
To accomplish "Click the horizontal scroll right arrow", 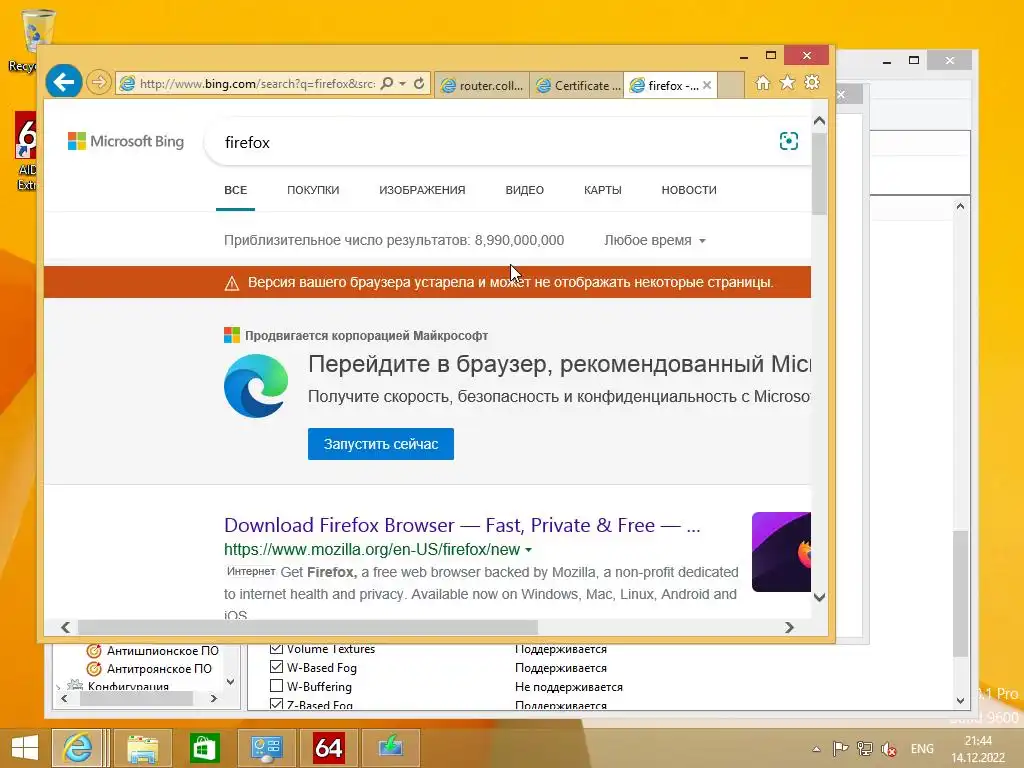I will click(x=790, y=628).
